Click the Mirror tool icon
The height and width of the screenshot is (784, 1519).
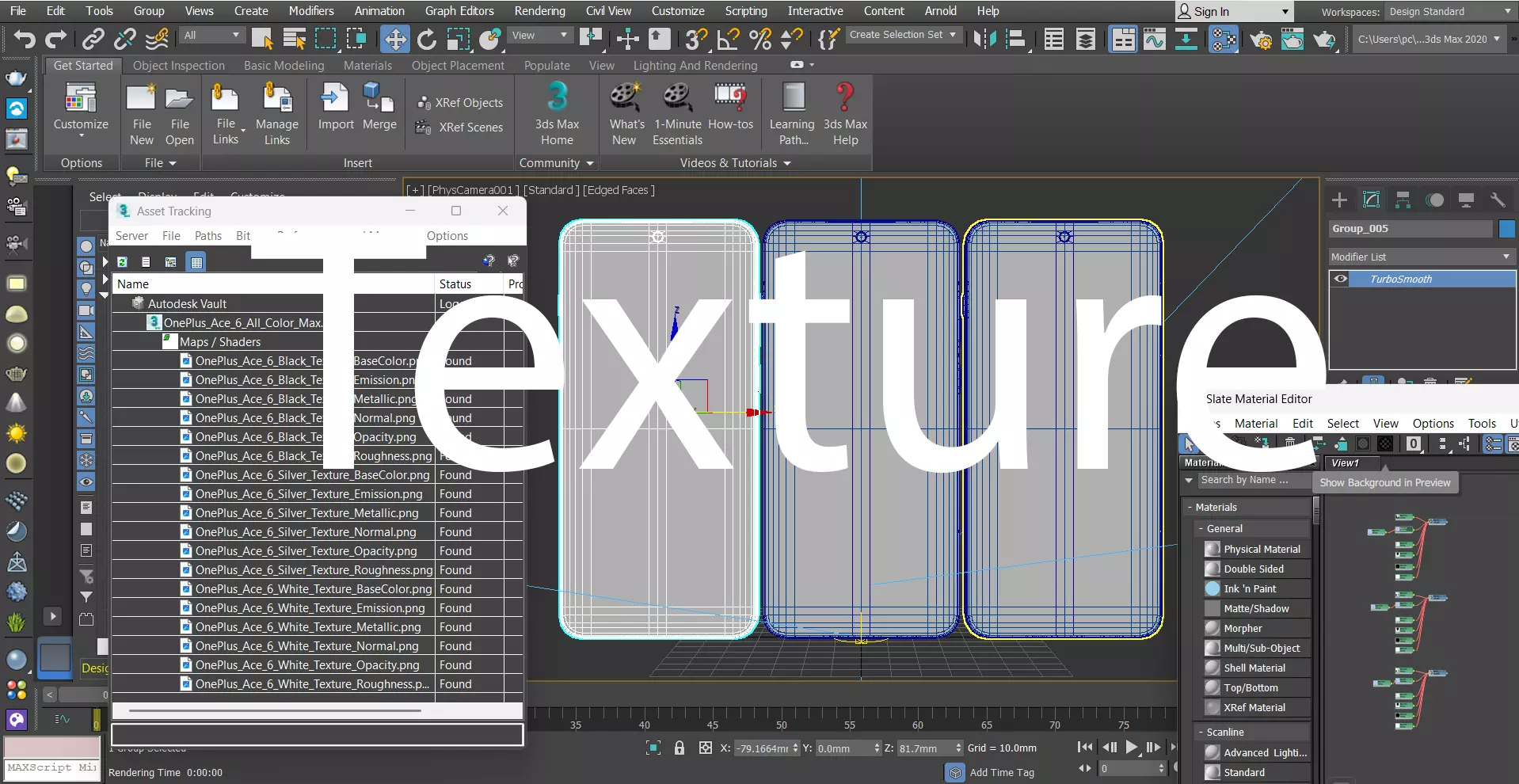(x=985, y=38)
